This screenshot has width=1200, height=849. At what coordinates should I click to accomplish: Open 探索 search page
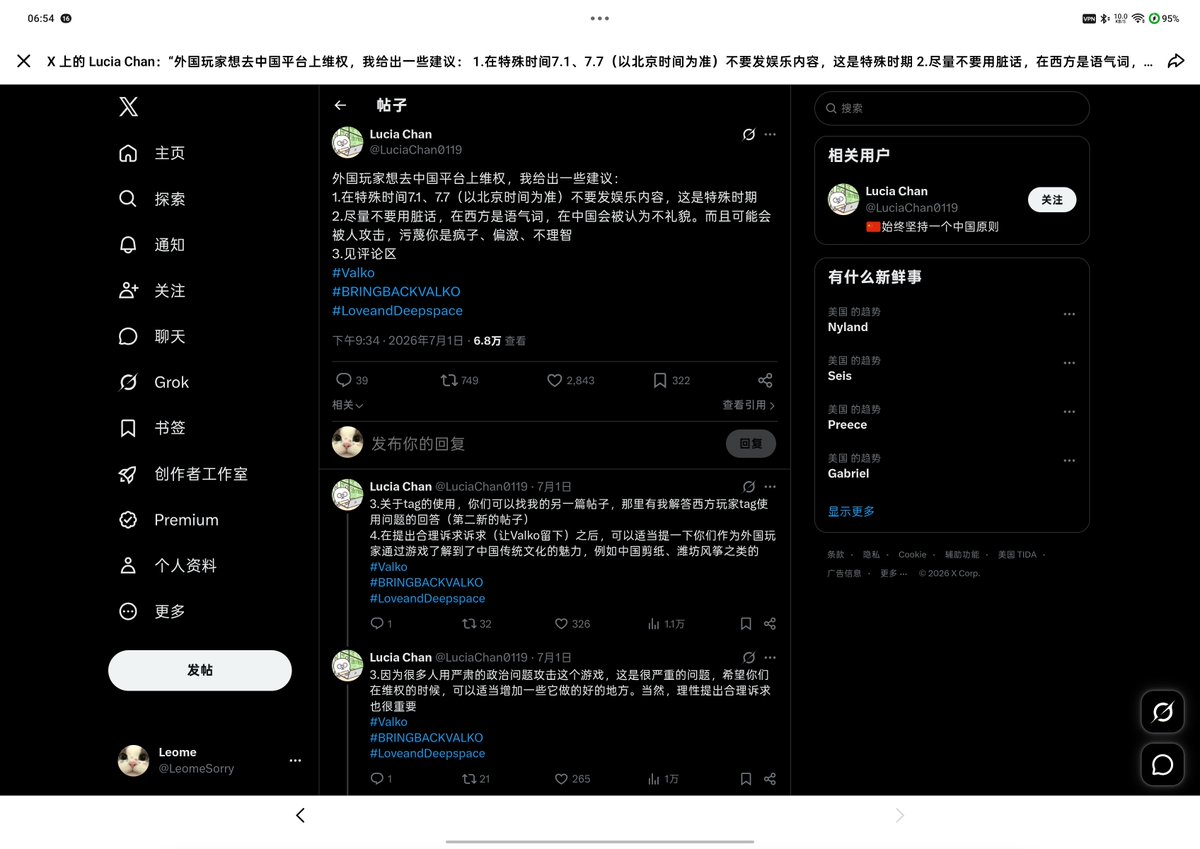153,199
